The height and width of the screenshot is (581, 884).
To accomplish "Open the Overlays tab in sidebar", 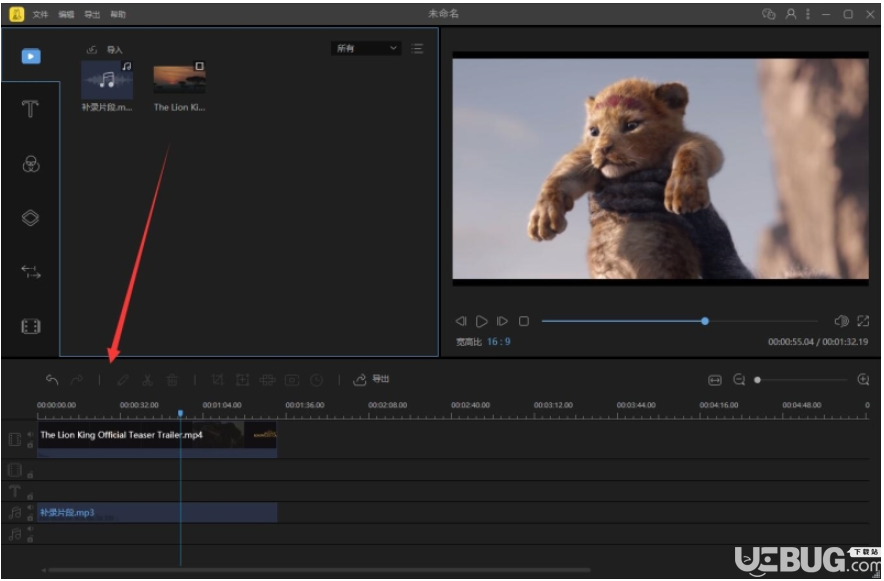I will [30, 218].
